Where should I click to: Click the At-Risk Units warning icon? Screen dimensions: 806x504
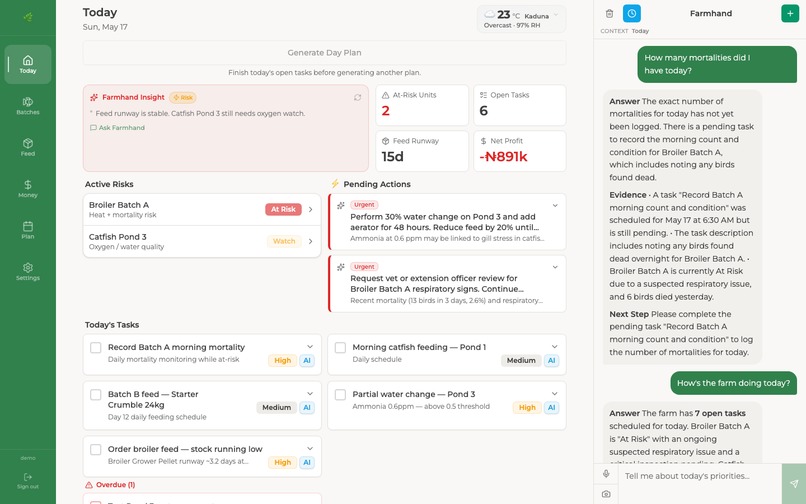click(x=386, y=95)
